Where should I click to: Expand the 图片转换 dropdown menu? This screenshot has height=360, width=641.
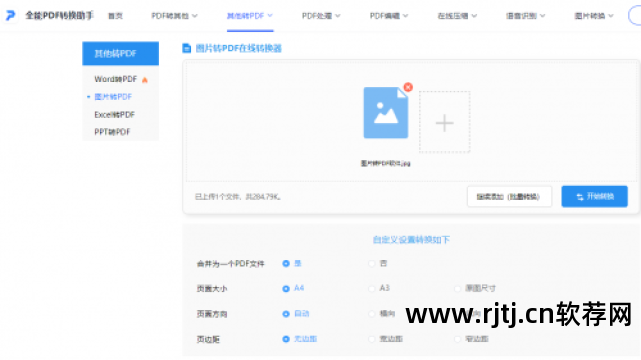pos(594,16)
